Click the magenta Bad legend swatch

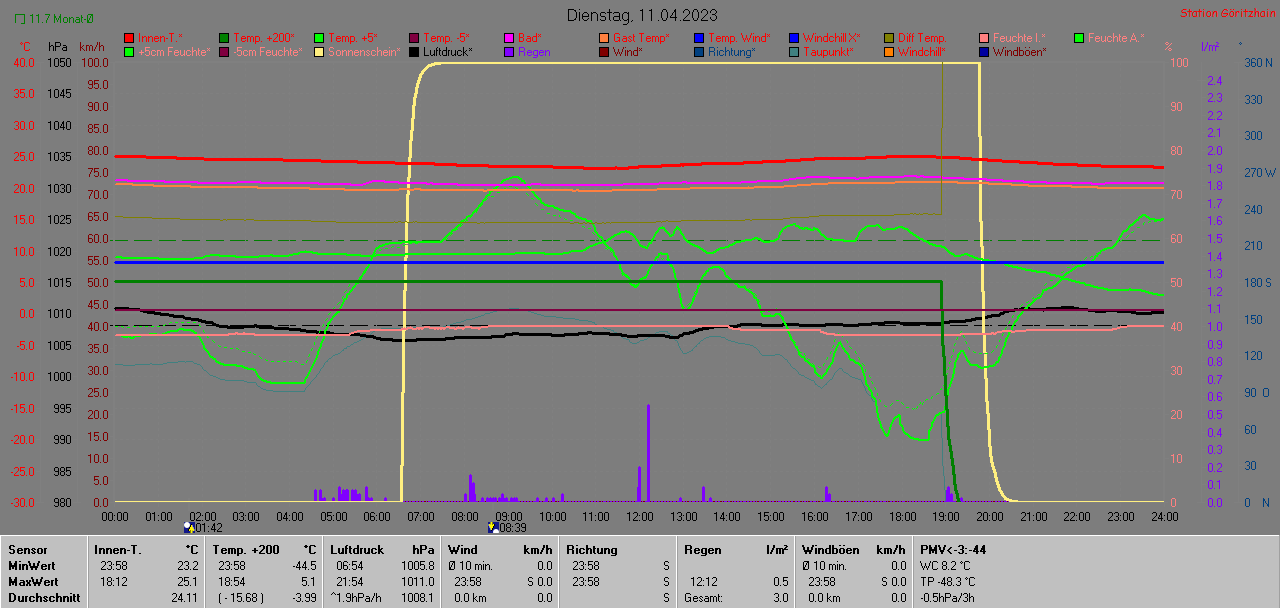(x=509, y=38)
